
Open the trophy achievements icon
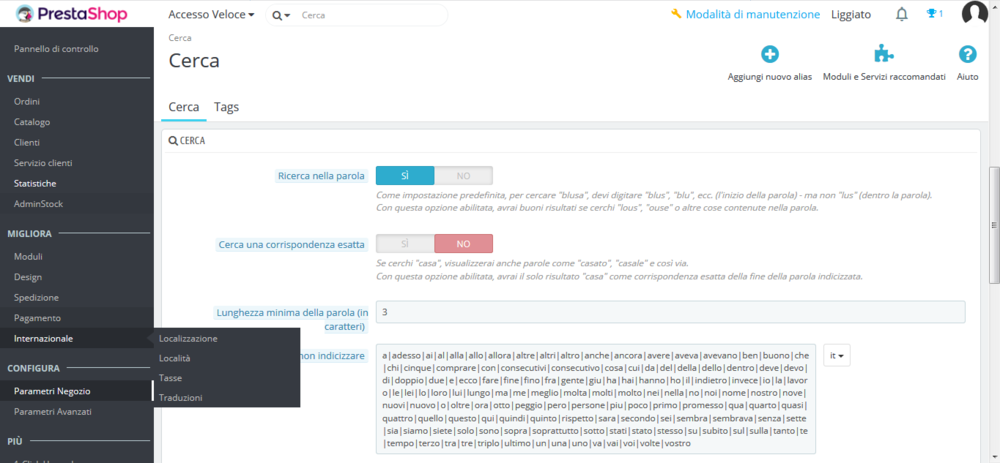coord(934,13)
